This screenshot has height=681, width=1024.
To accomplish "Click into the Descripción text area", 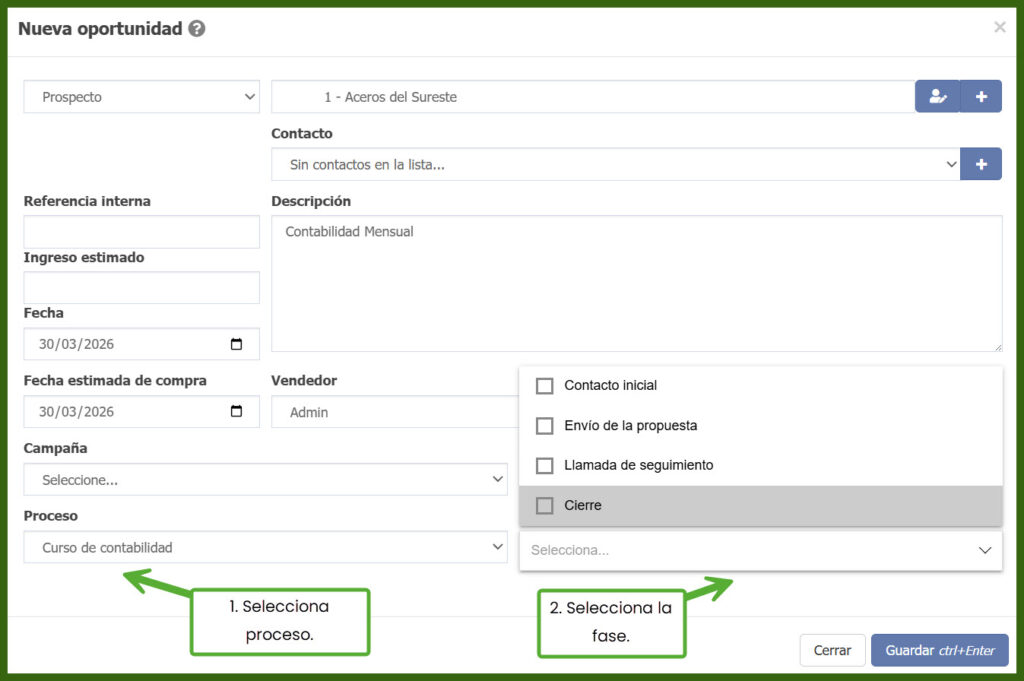I will (x=636, y=284).
